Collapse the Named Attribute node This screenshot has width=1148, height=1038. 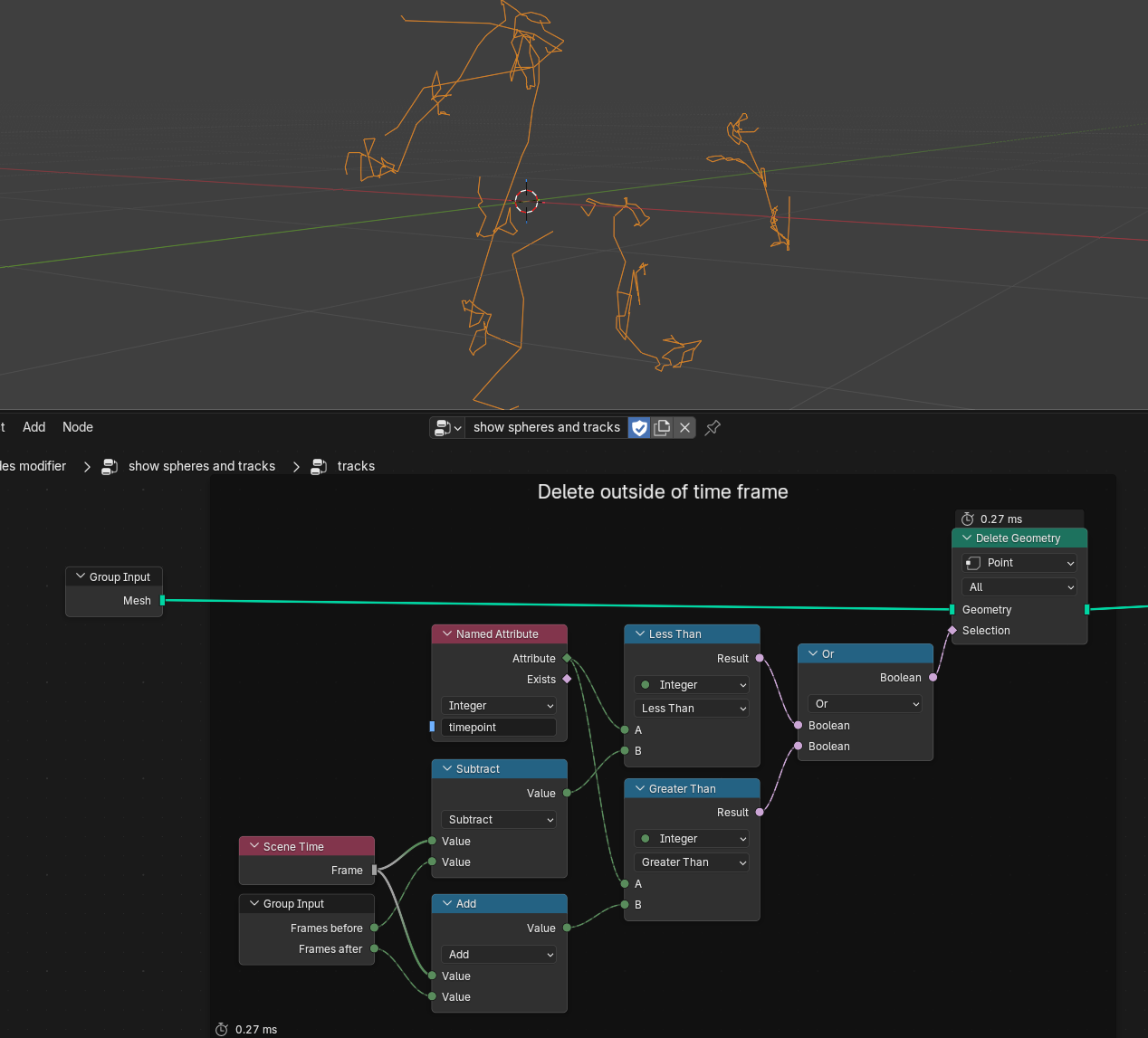point(447,634)
